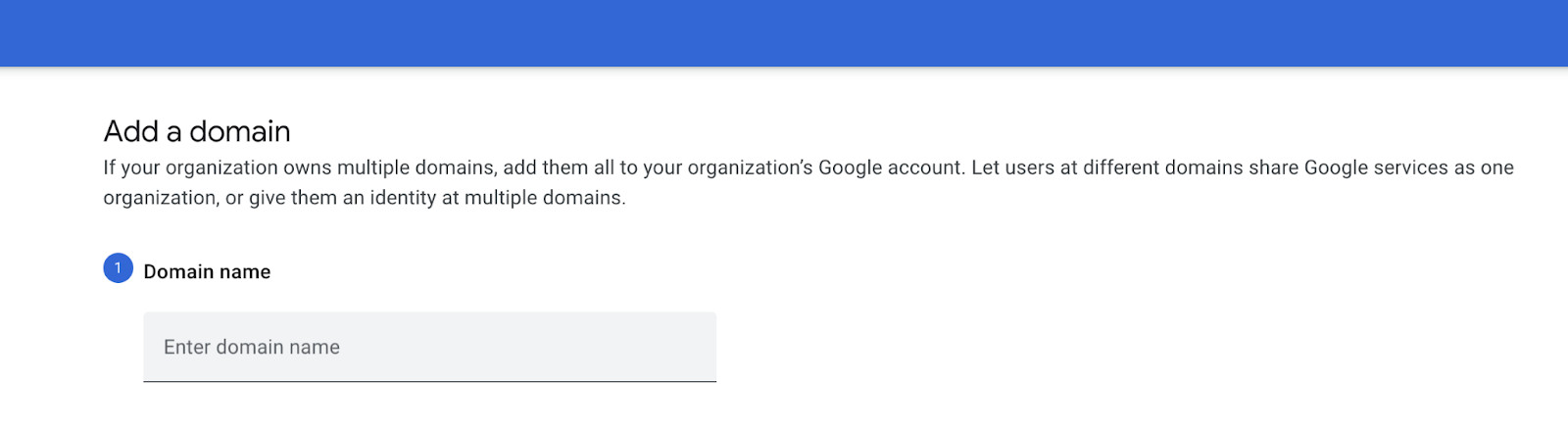This screenshot has width=1568, height=430.
Task: Click the step 1 circle icon
Action: pyautogui.click(x=118, y=268)
